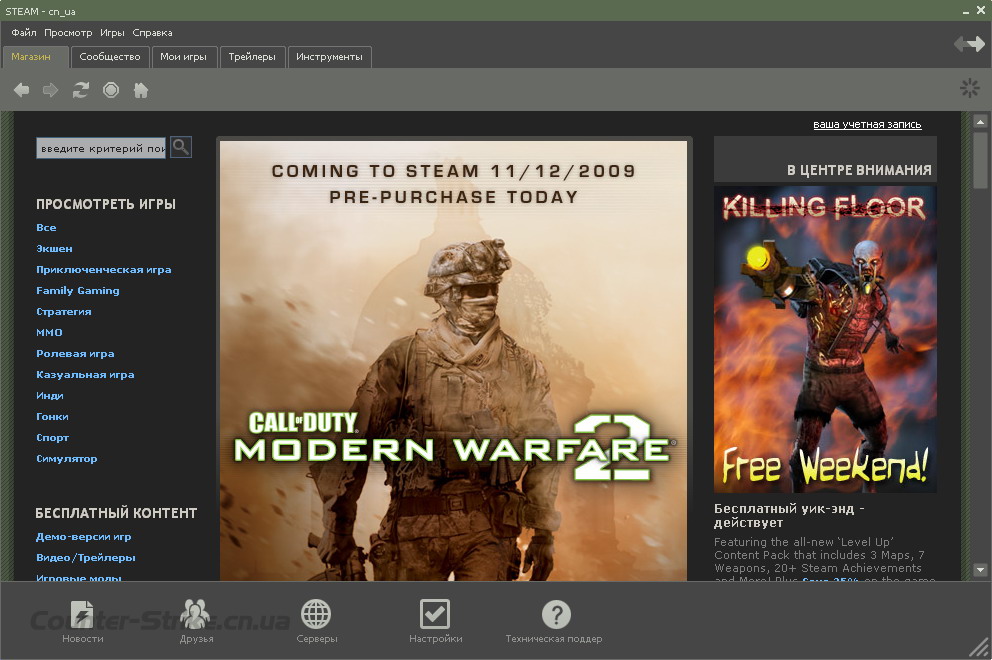Click the search magnifier button
Image resolution: width=992 pixels, height=660 pixels.
pos(181,147)
